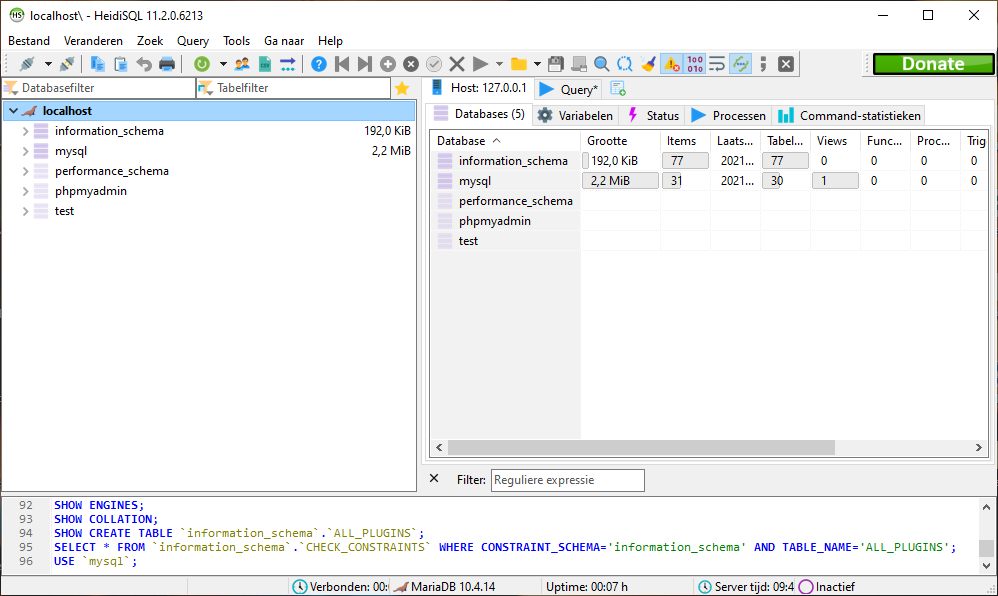The image size is (998, 596).
Task: Click the CSV export icon
Action: 265,64
